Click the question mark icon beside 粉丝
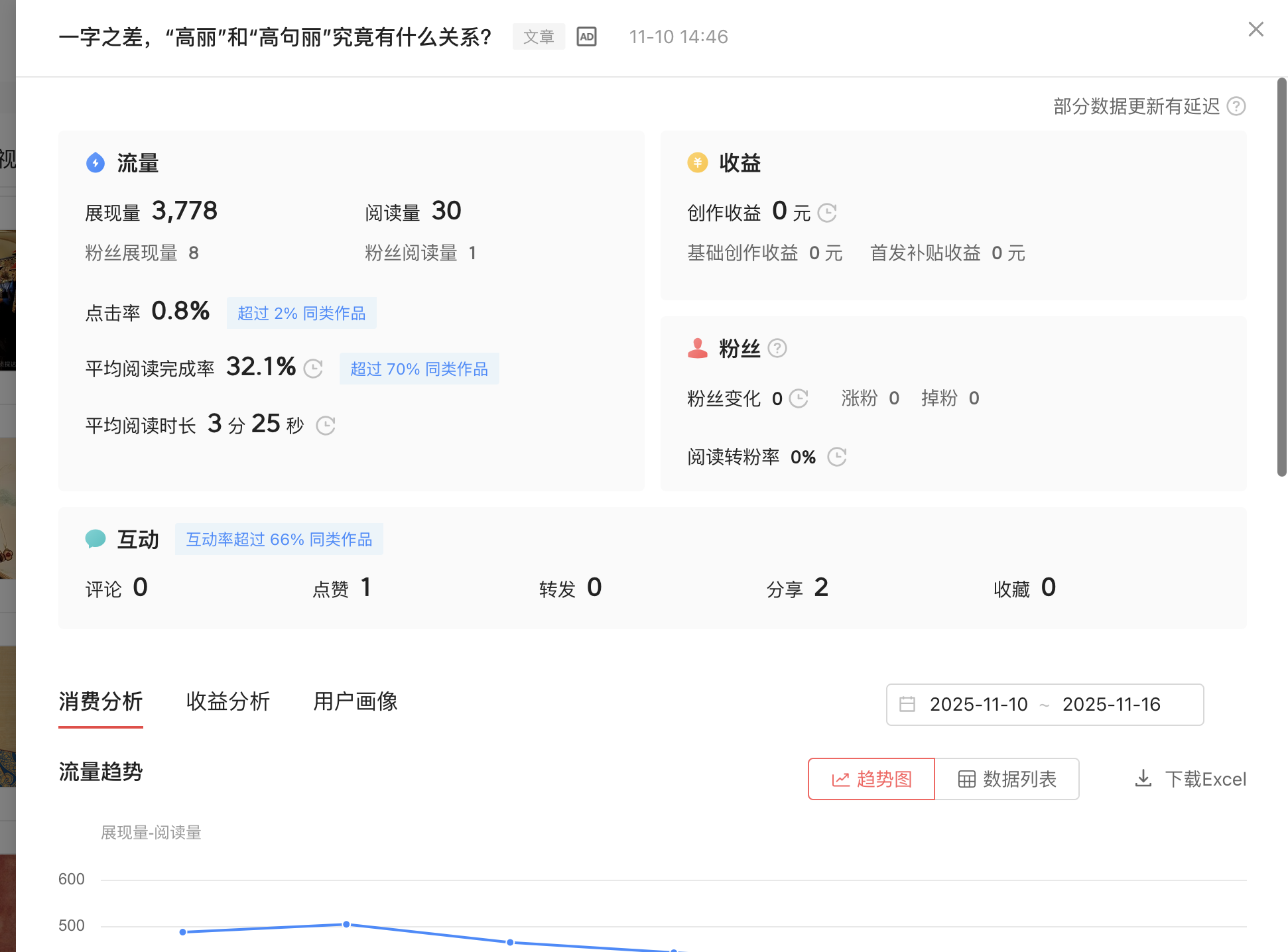1288x952 pixels. tap(777, 348)
